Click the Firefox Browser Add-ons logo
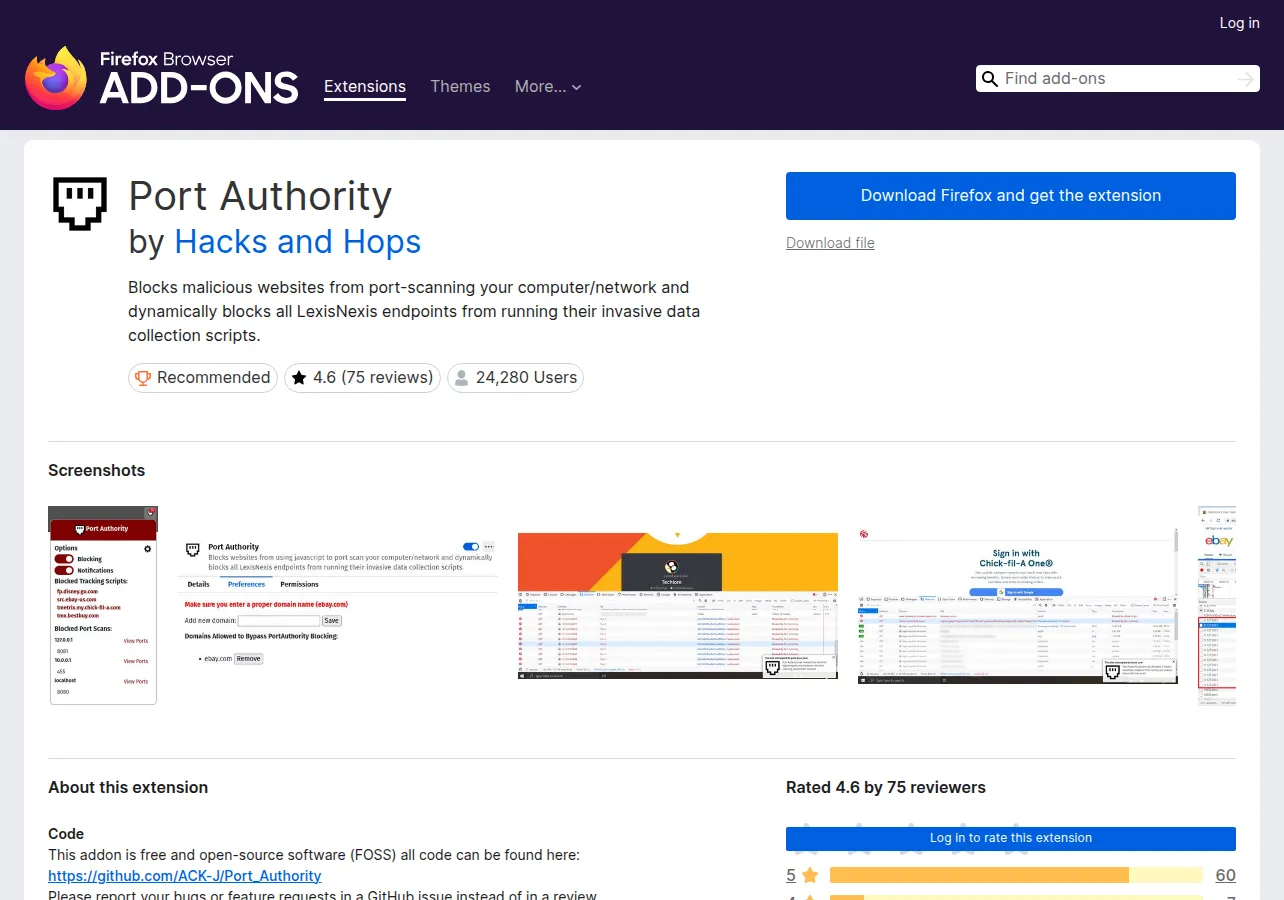The image size is (1284, 900). pyautogui.click(x=162, y=78)
